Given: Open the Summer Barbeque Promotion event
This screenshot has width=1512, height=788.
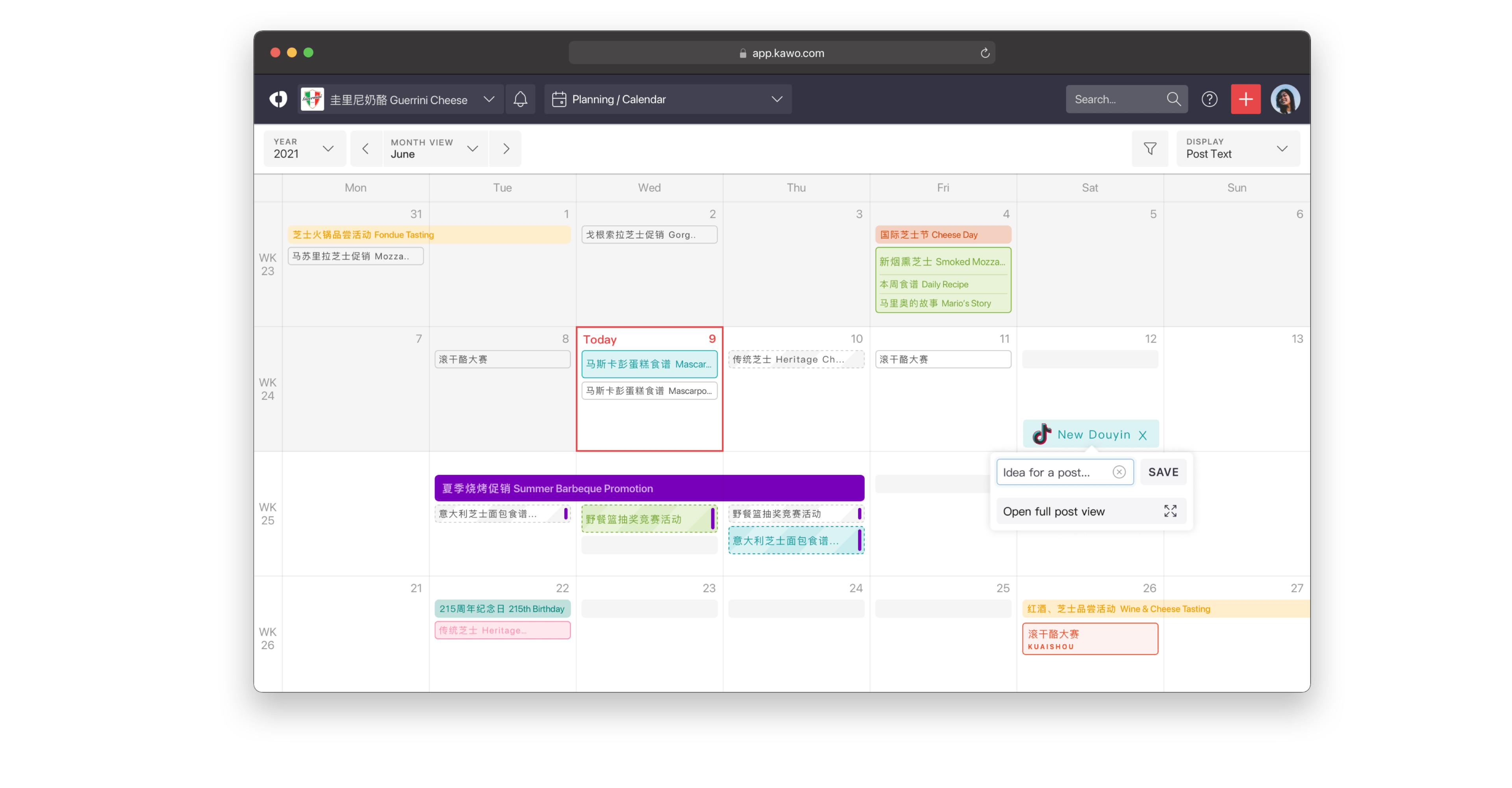Looking at the screenshot, I should click(649, 488).
